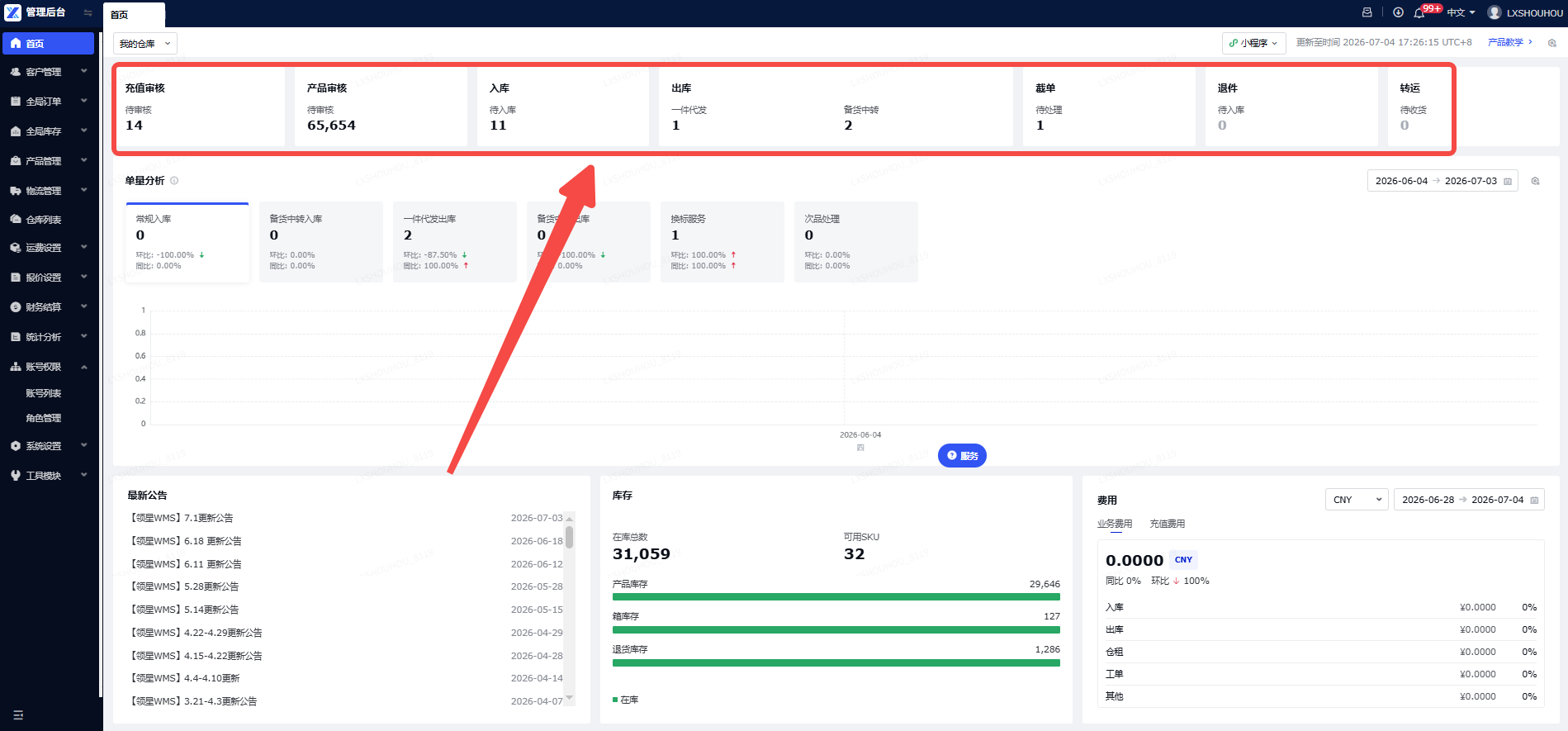Click the settings icon beside 产品教学

point(1552,43)
